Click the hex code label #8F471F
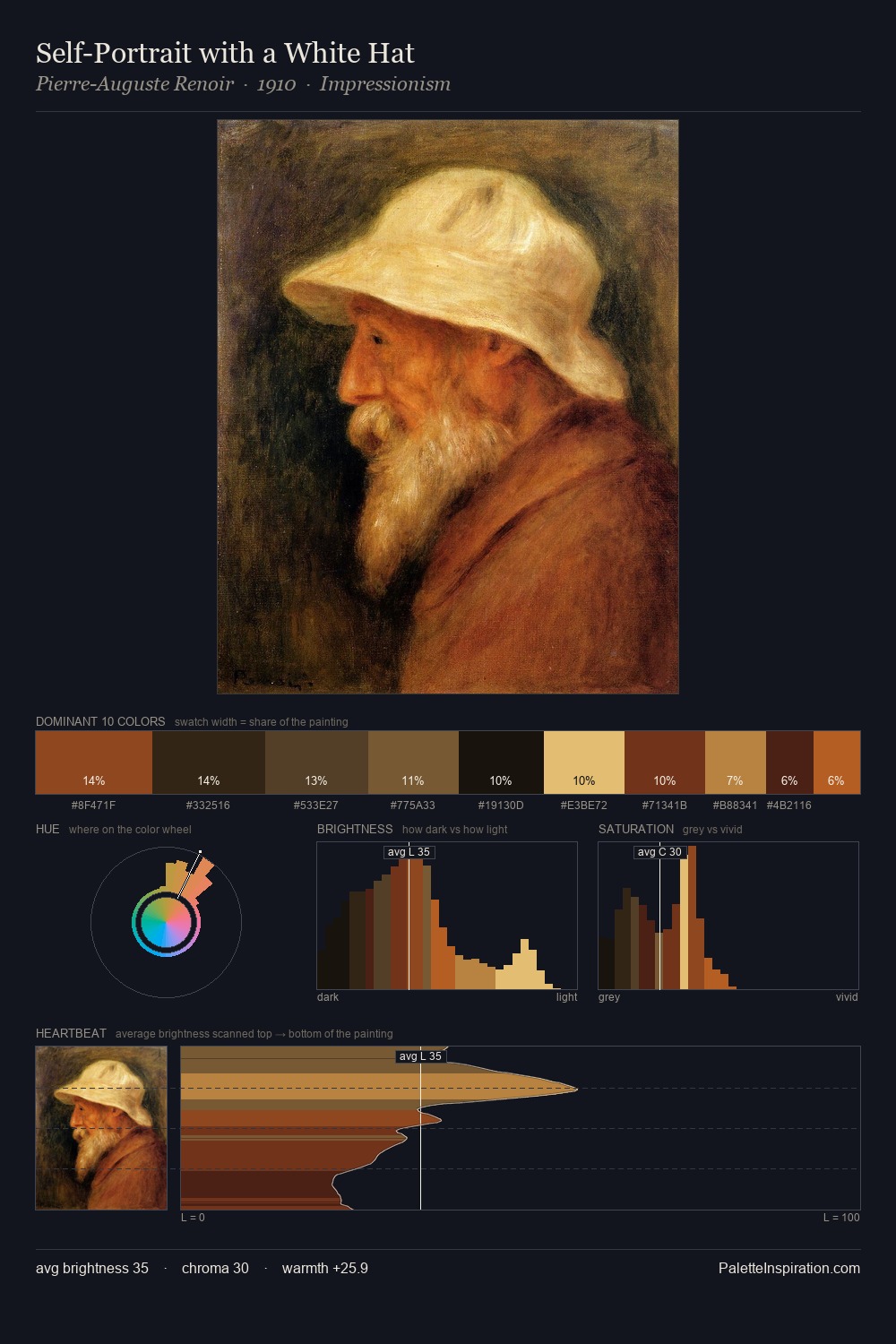The height and width of the screenshot is (1344, 896). click(x=94, y=806)
